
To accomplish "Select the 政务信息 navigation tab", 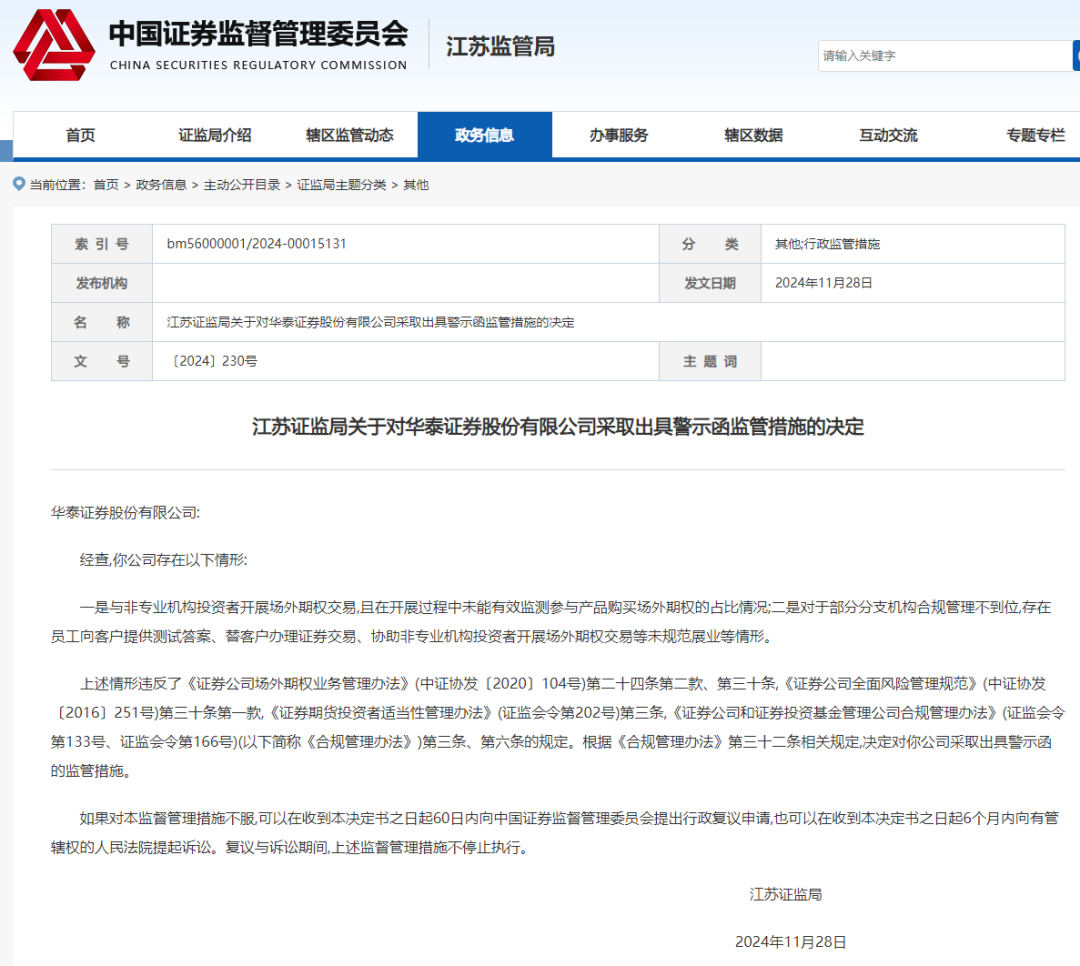I will click(484, 135).
